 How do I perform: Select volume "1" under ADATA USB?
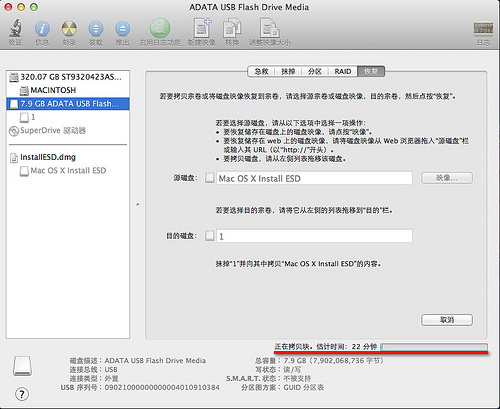[68, 117]
